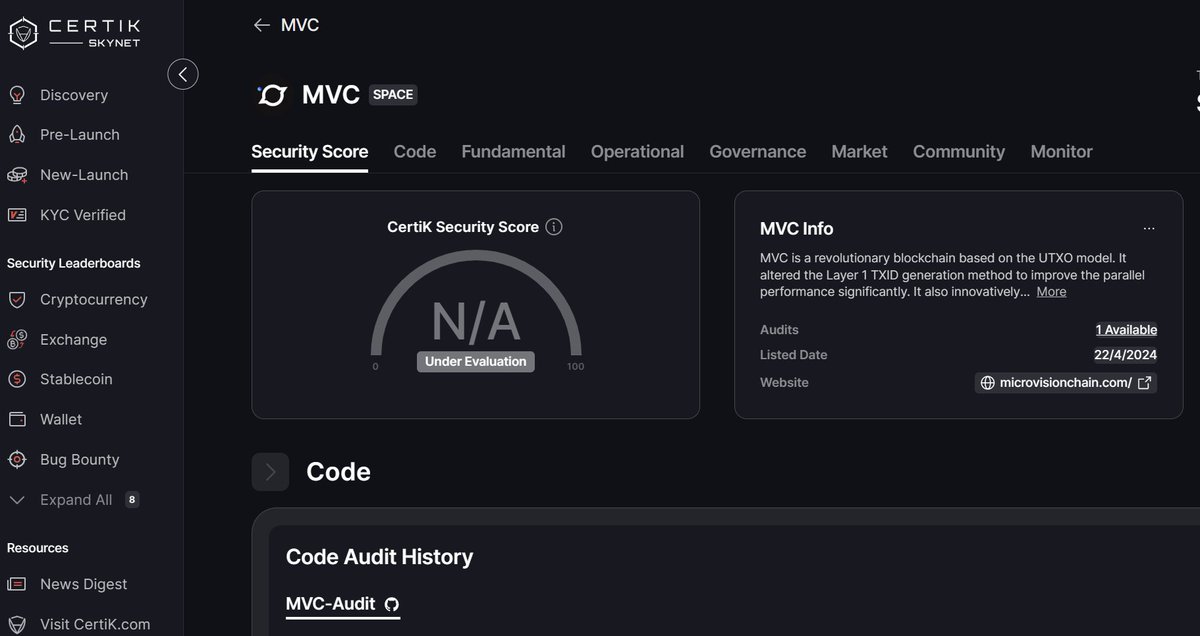This screenshot has width=1200, height=636.
Task: Open the Security Score tab
Action: (x=310, y=152)
